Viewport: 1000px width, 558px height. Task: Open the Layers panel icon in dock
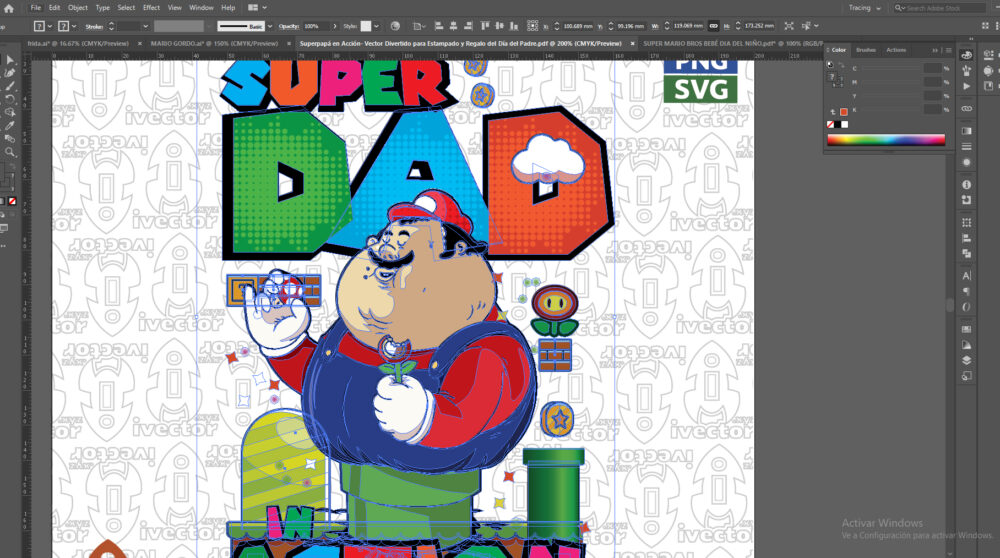coord(967,360)
